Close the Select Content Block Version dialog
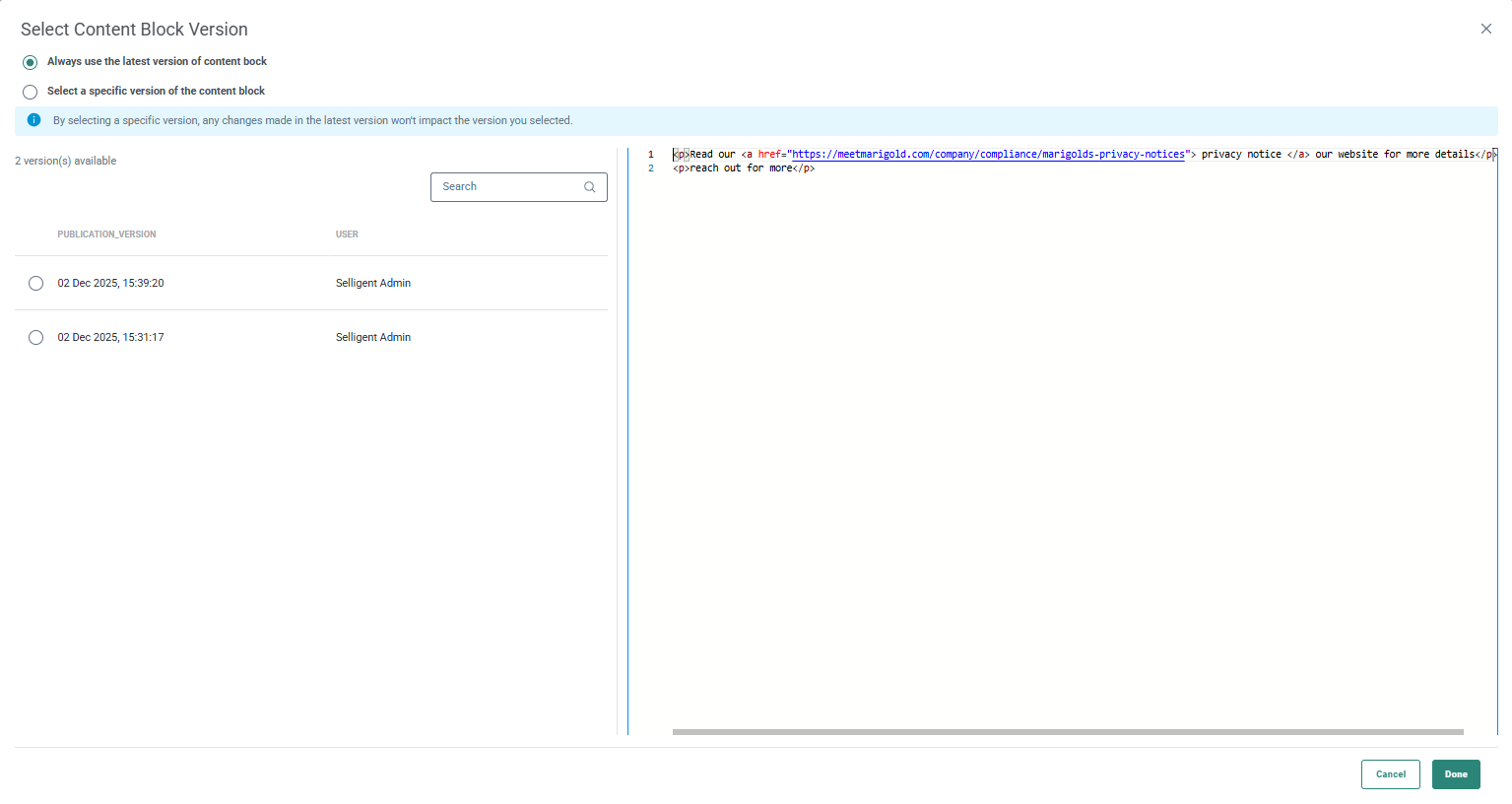 tap(1485, 29)
